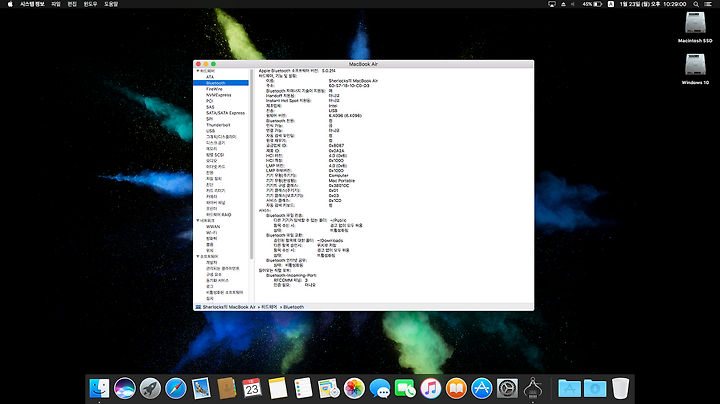The height and width of the screenshot is (404, 720).
Task: Open Finder from the Dock
Action: click(99, 388)
